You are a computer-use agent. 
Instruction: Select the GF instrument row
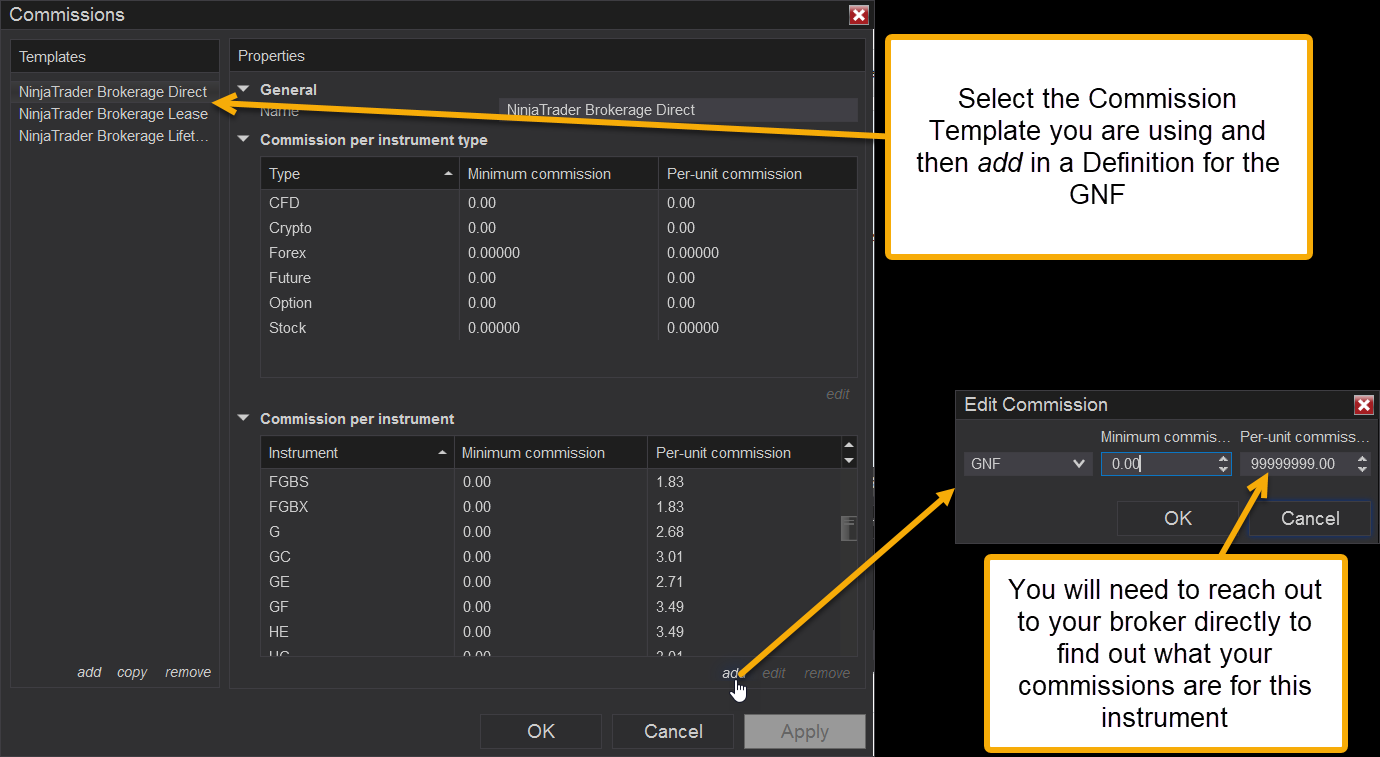[x=550, y=607]
